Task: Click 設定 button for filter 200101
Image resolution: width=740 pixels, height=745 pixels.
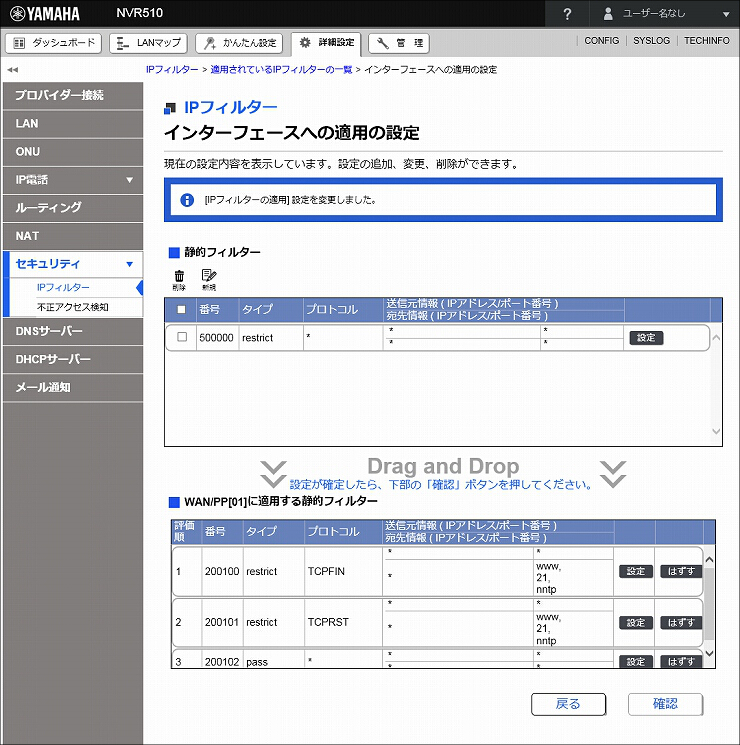Action: tap(636, 622)
